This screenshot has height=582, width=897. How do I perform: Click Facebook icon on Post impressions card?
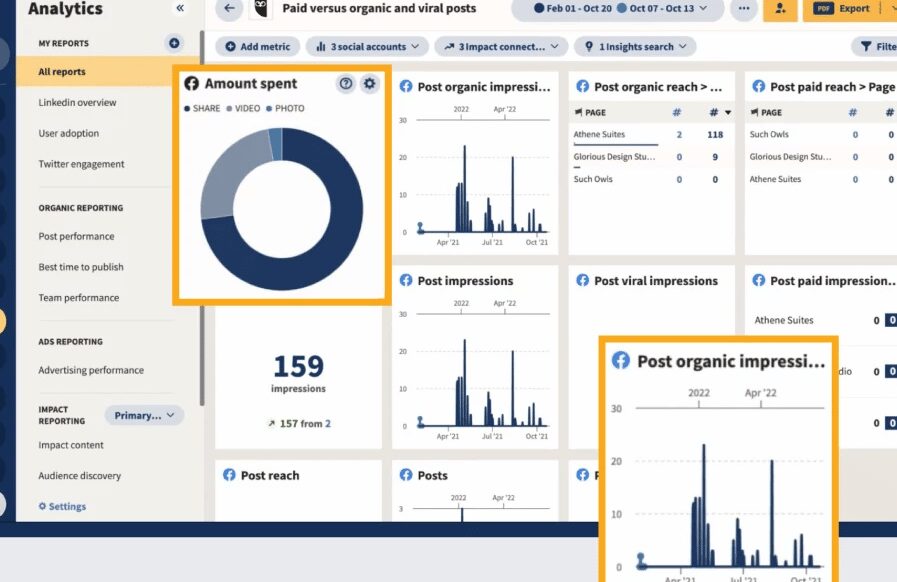(x=406, y=280)
